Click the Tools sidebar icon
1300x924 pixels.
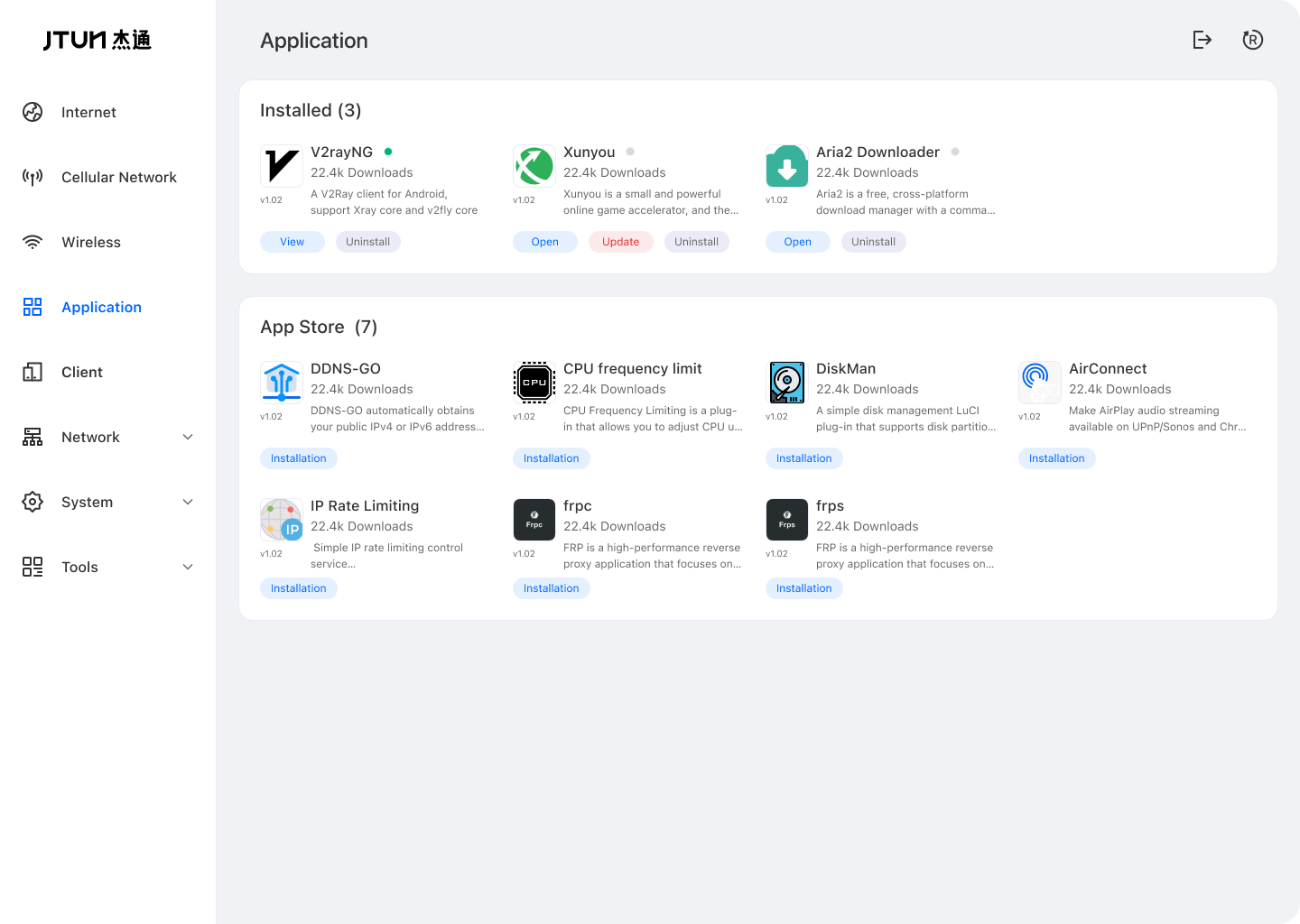pos(32,567)
